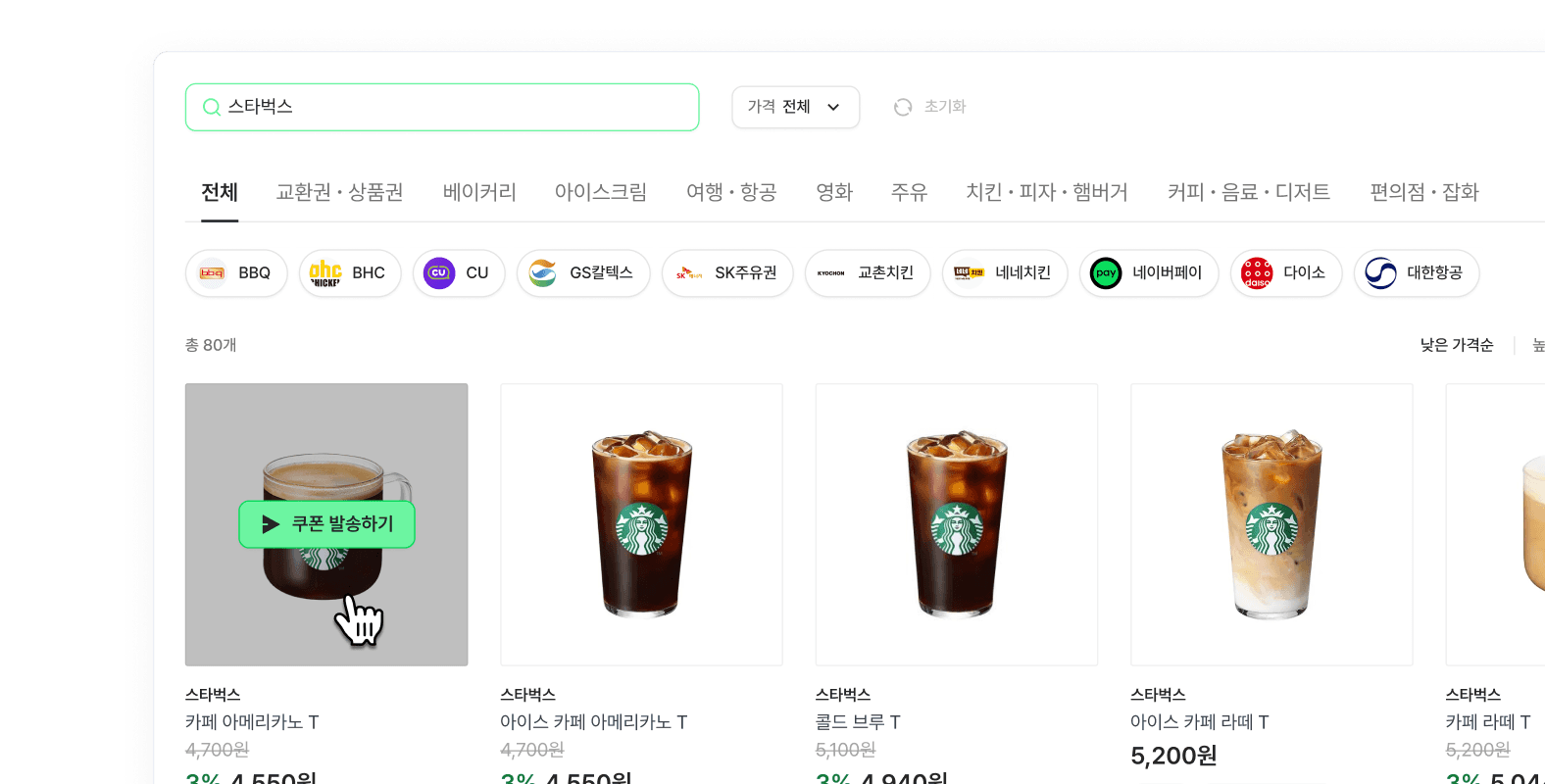Click the 아이스 카페 아메리카노 T product name
The height and width of the screenshot is (784, 1545).
pos(594,722)
